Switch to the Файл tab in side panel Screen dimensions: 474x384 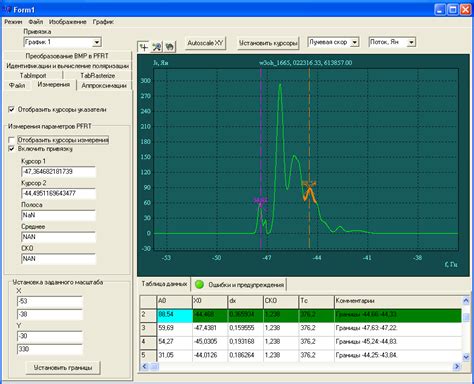coord(17,86)
